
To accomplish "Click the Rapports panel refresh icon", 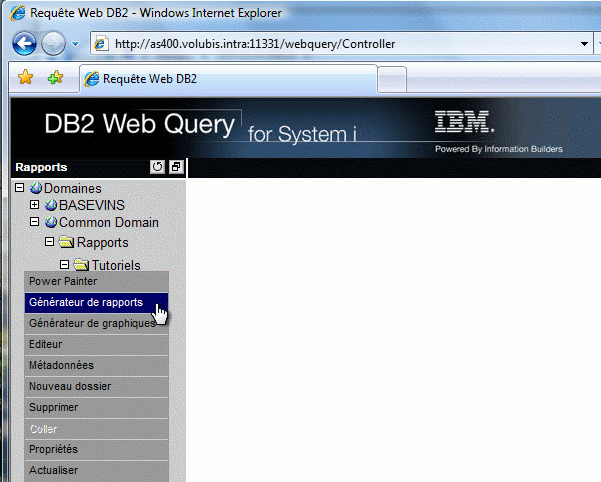I will coord(157,167).
